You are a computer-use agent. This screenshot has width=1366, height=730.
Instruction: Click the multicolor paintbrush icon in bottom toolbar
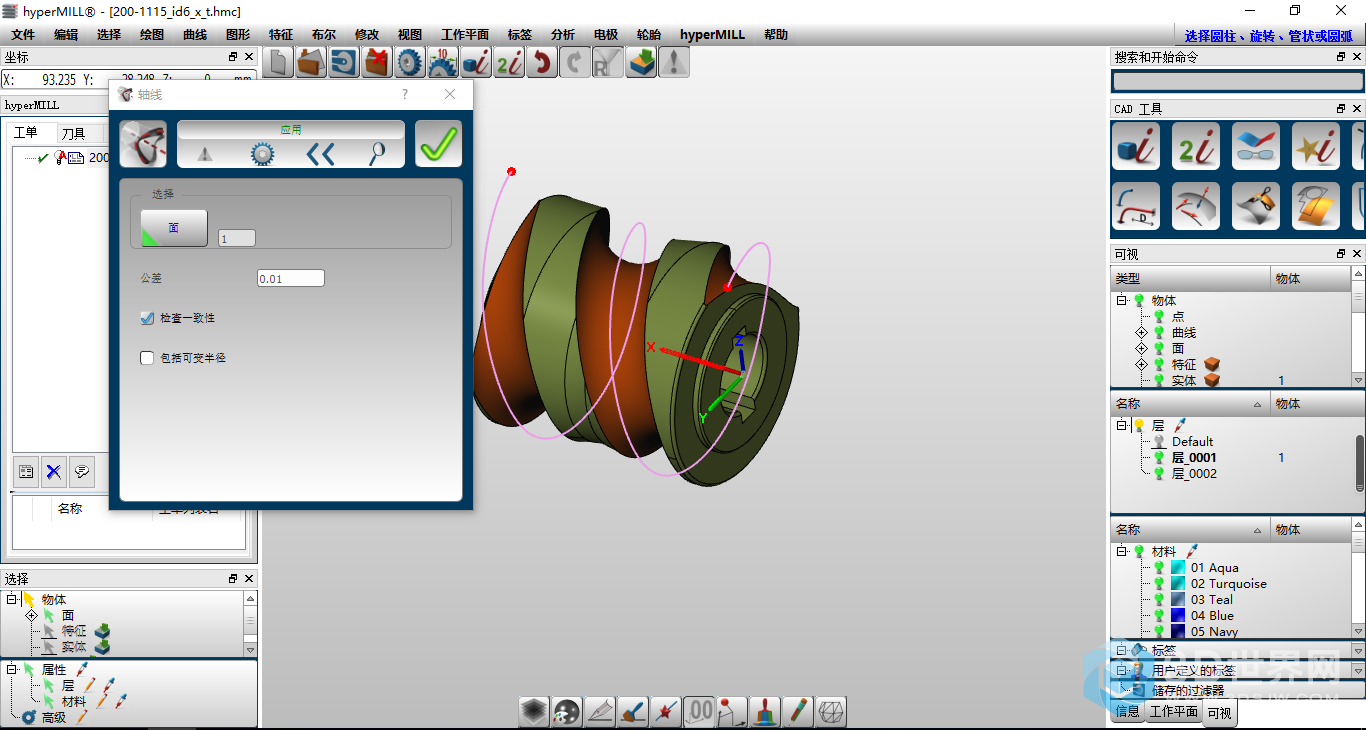tap(765, 712)
